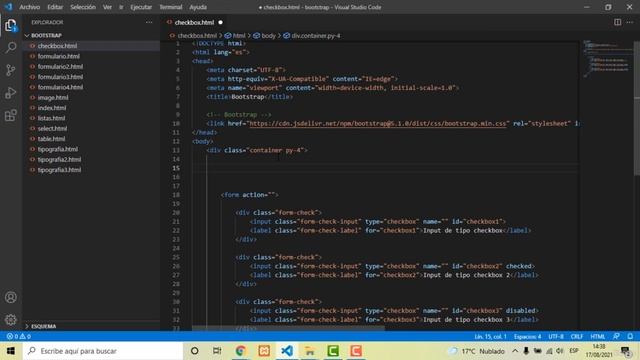Open select.html in explorer
The image size is (640, 360).
click(x=52, y=129)
